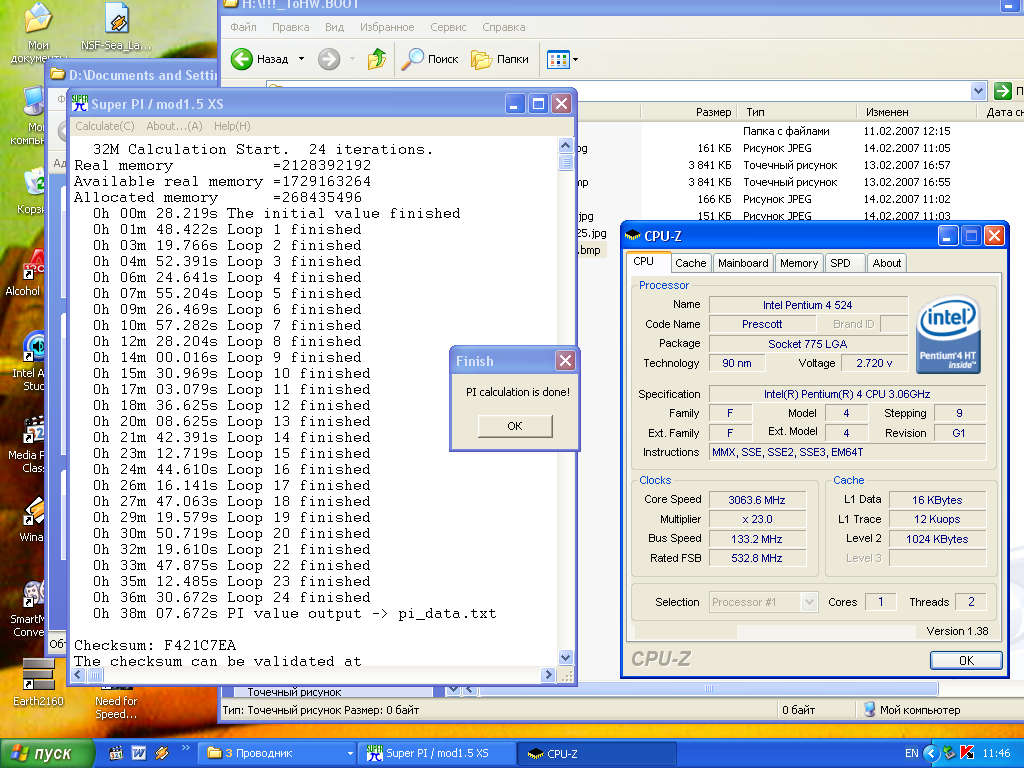1024x768 pixels.
Task: Click the Проводник taskbar group button
Action: pos(279,753)
